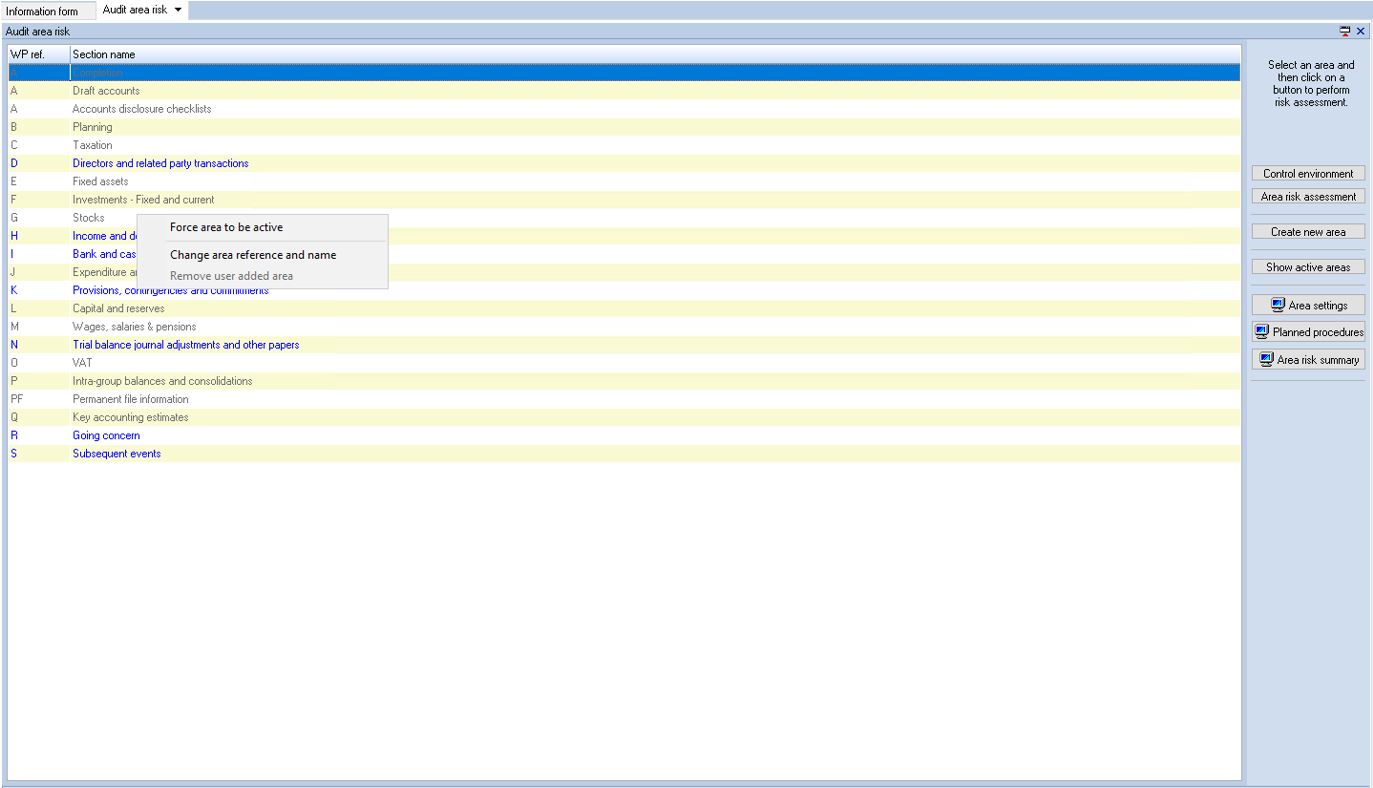Select Permanent file information row
The height and width of the screenshot is (788, 1373).
tap(624, 399)
